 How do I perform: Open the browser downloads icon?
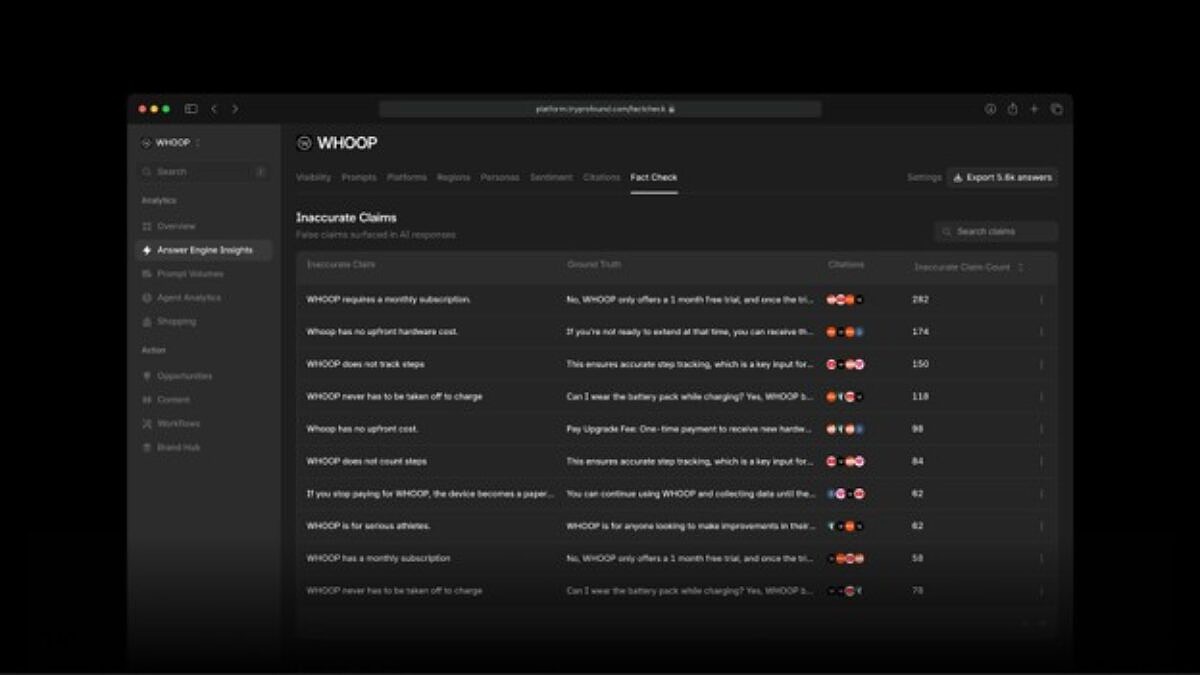pyautogui.click(x=990, y=109)
